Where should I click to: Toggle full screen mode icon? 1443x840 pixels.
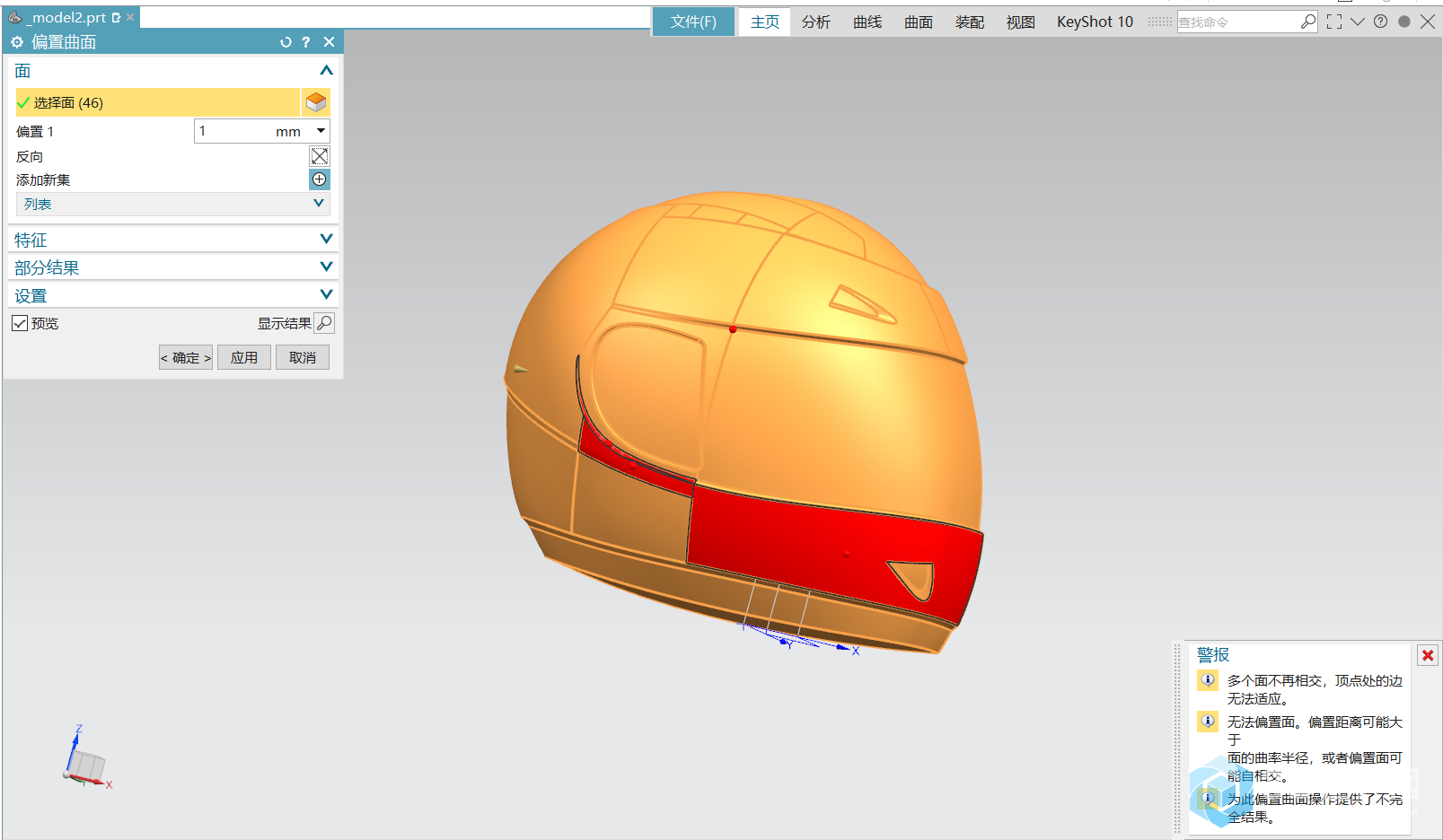(1334, 22)
